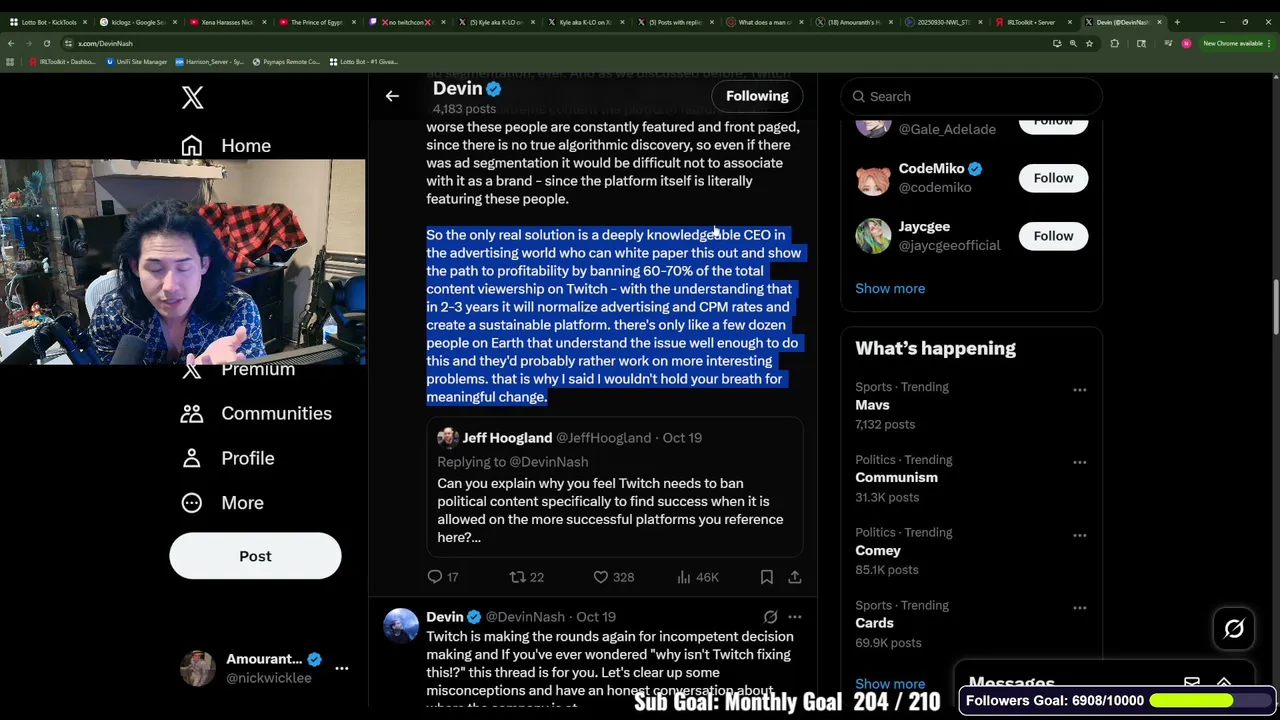
Task: Open more options for Cards trend
Action: point(1079,609)
